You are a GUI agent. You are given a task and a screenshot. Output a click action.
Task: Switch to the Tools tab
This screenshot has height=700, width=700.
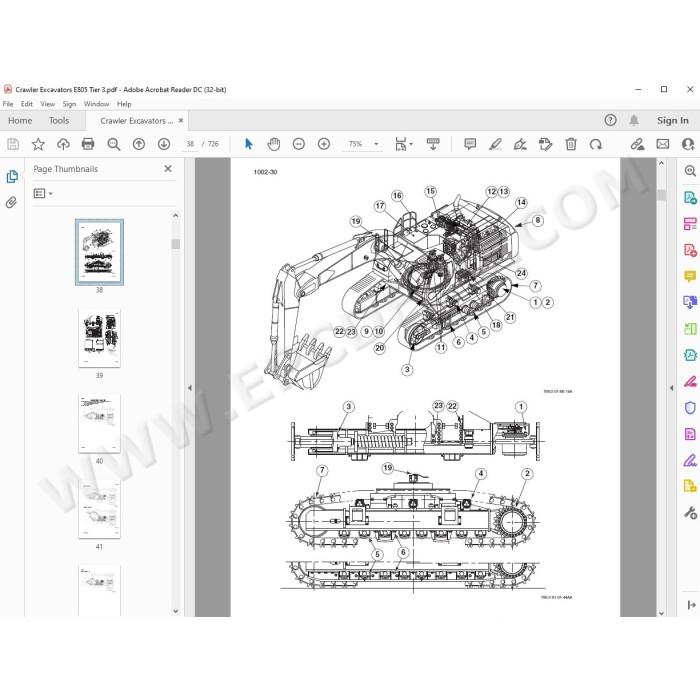click(x=59, y=121)
